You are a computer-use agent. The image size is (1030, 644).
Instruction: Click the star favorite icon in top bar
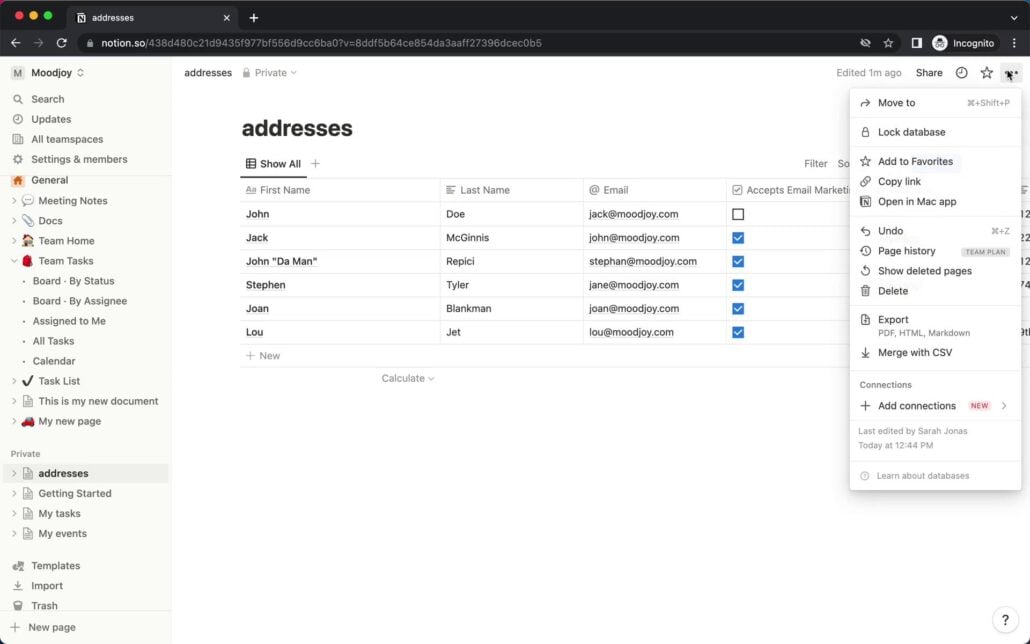click(x=986, y=73)
